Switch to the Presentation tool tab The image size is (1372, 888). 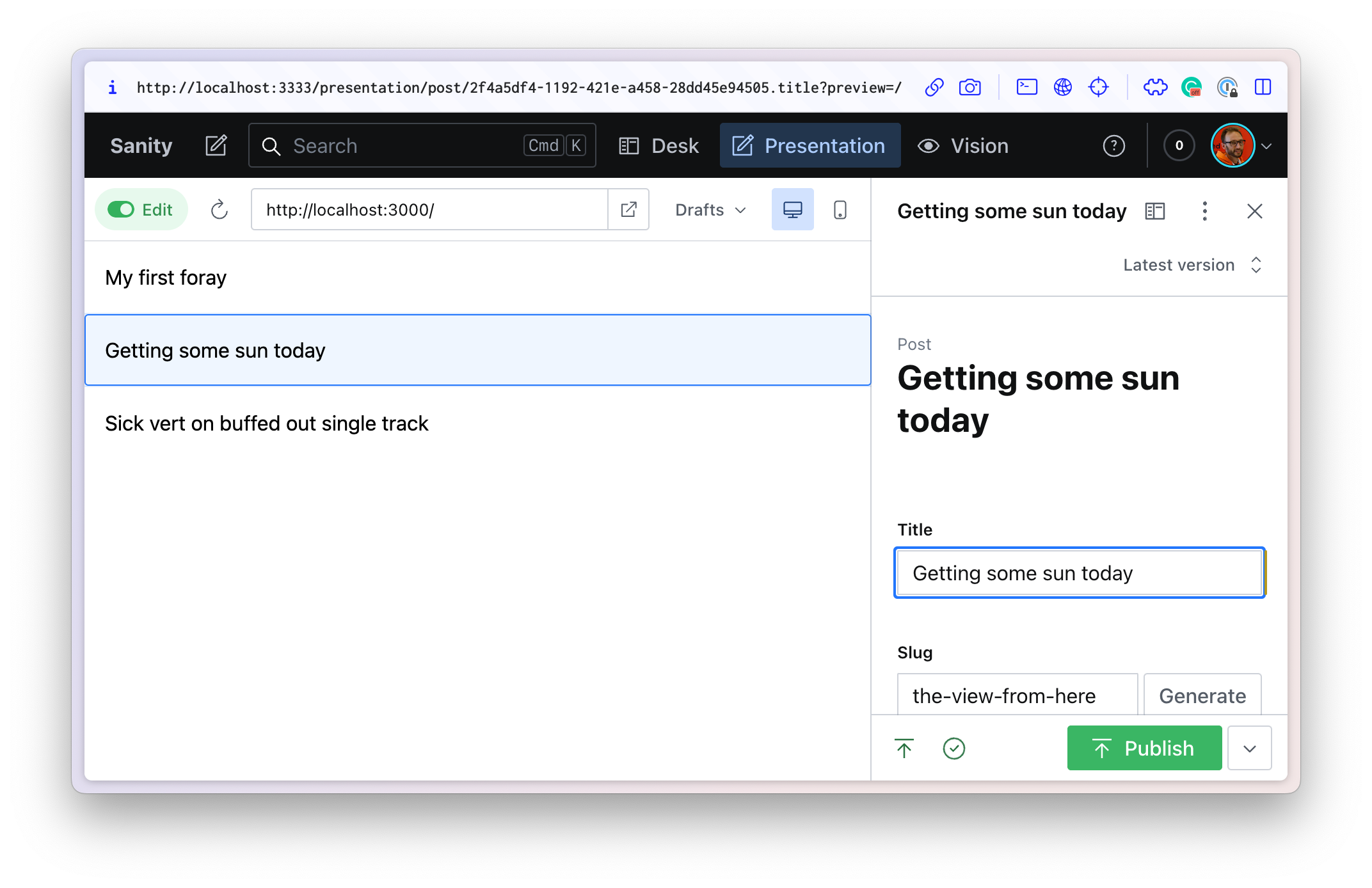(x=810, y=146)
